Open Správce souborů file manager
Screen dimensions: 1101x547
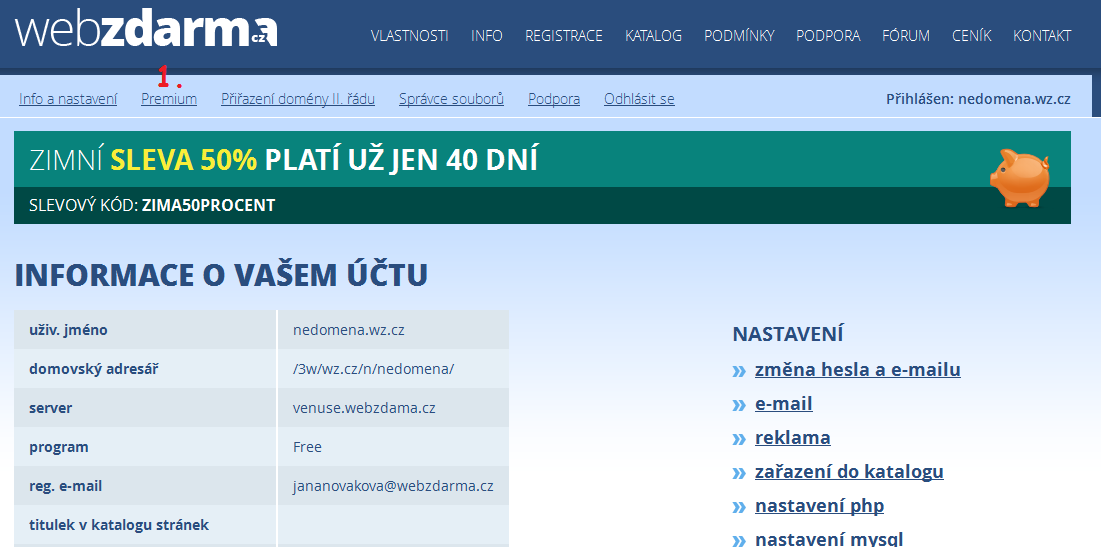coord(451,99)
